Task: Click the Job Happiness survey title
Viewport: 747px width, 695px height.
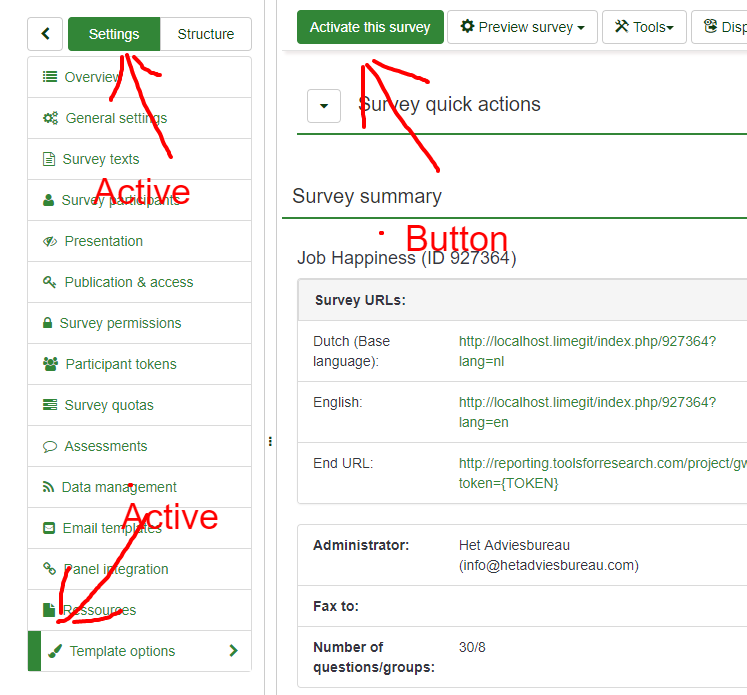Action: 406,258
